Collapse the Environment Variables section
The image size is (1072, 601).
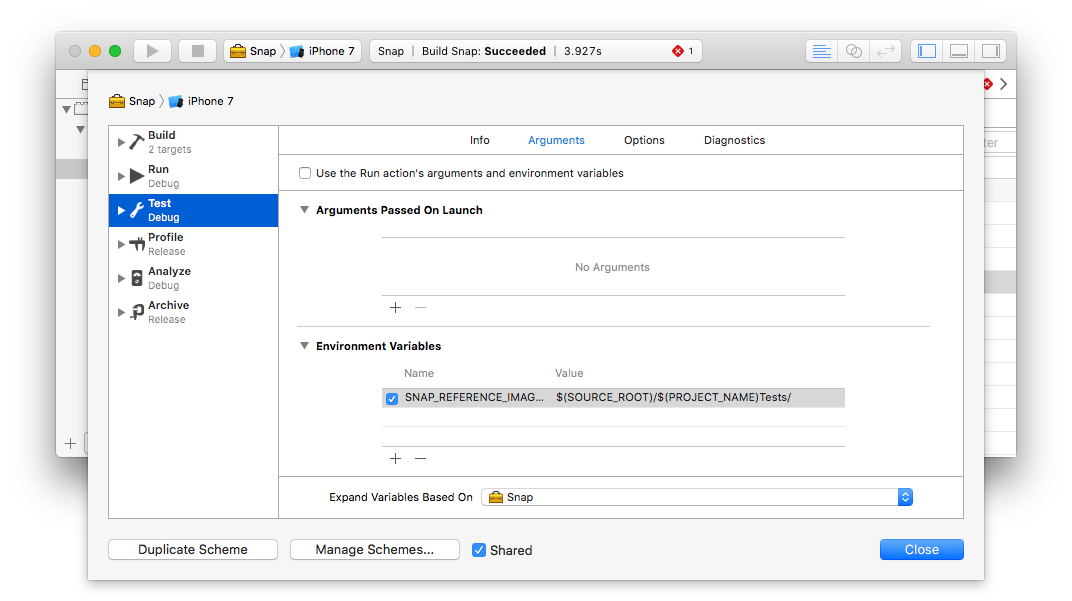[x=304, y=345]
